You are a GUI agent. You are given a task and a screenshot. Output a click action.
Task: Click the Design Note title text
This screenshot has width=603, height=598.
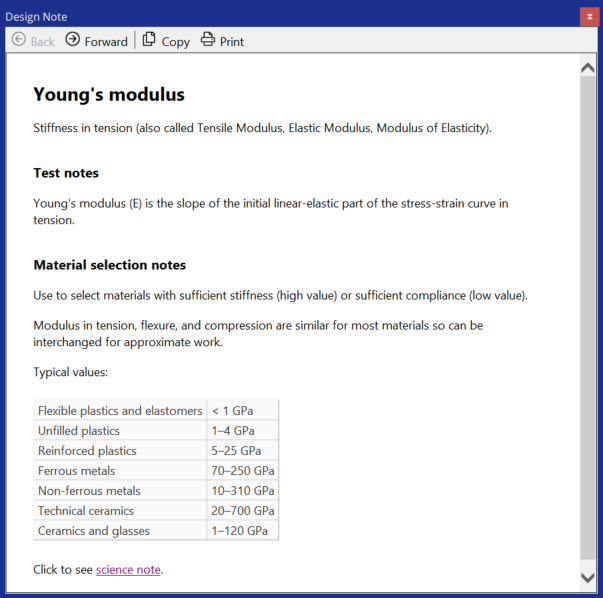point(36,17)
